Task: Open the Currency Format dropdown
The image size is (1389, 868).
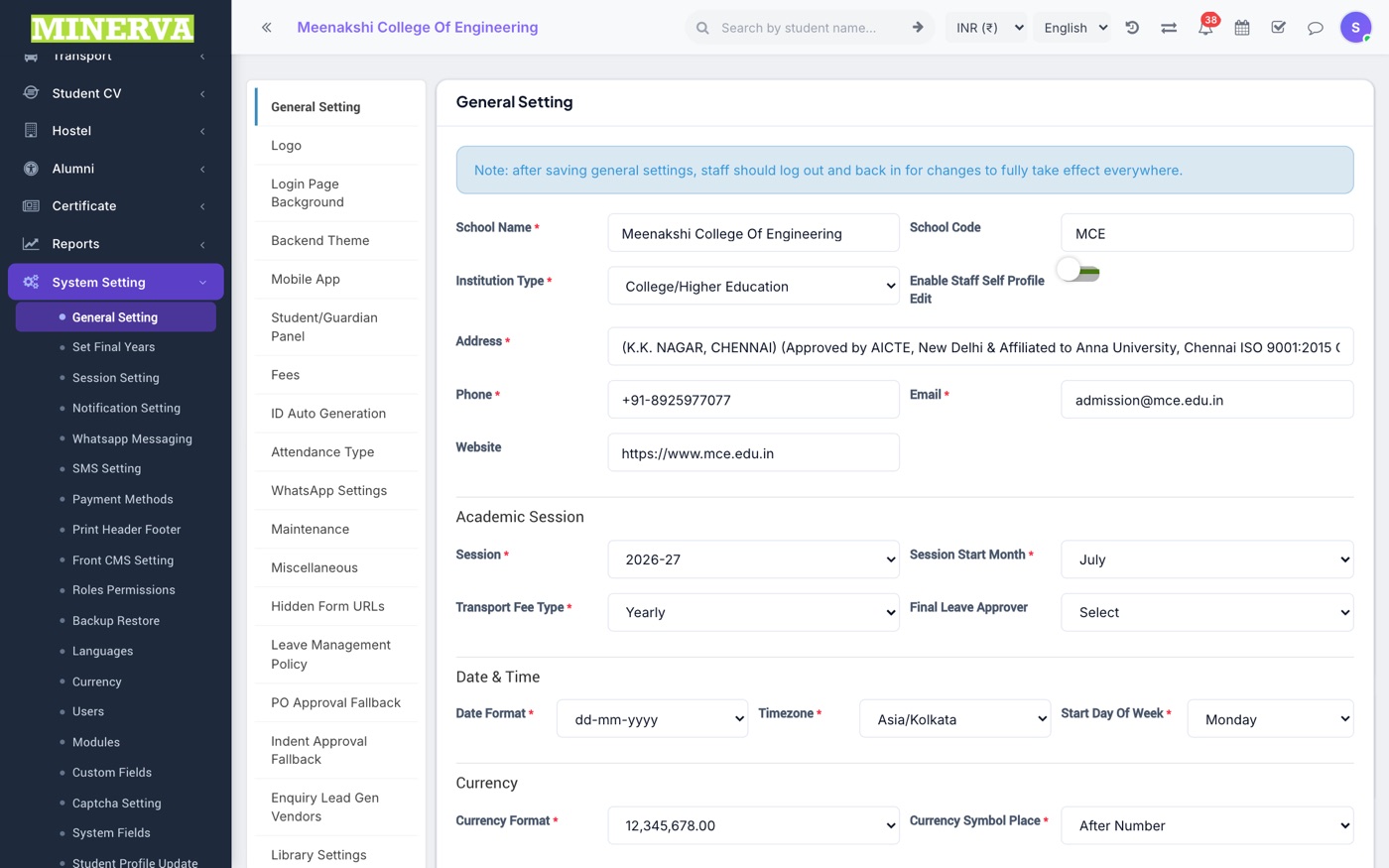Action: point(754,825)
